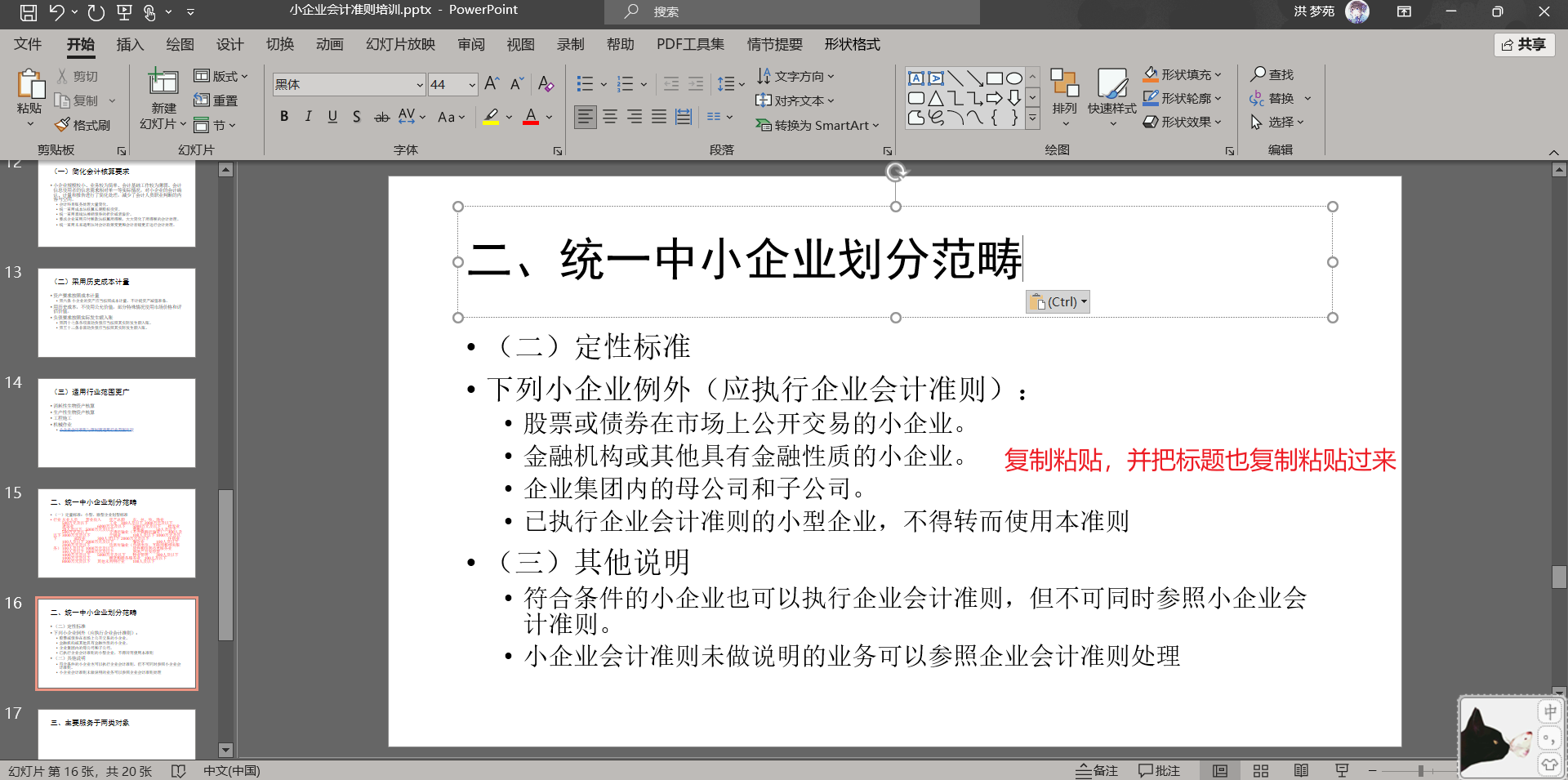Start Slide Show from status bar icon
The width and height of the screenshot is (1568, 780).
(1342, 770)
